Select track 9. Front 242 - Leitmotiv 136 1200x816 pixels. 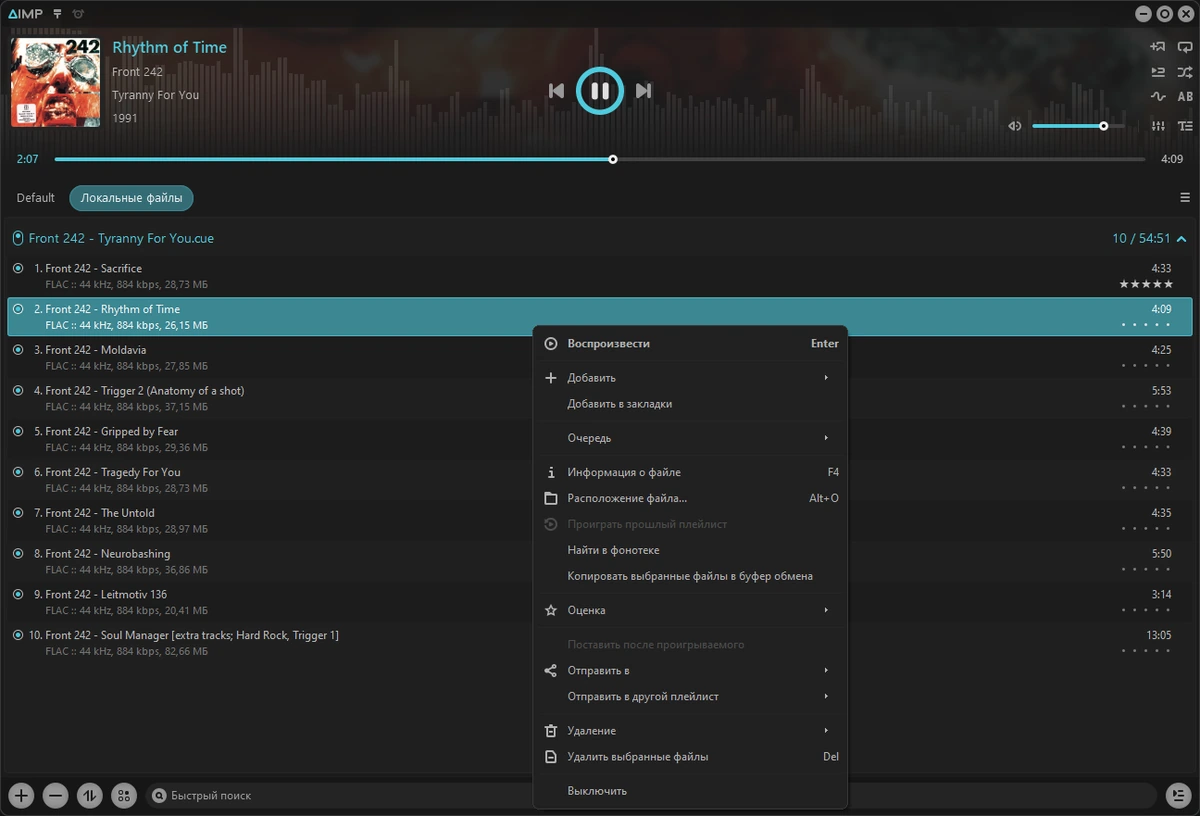600,602
